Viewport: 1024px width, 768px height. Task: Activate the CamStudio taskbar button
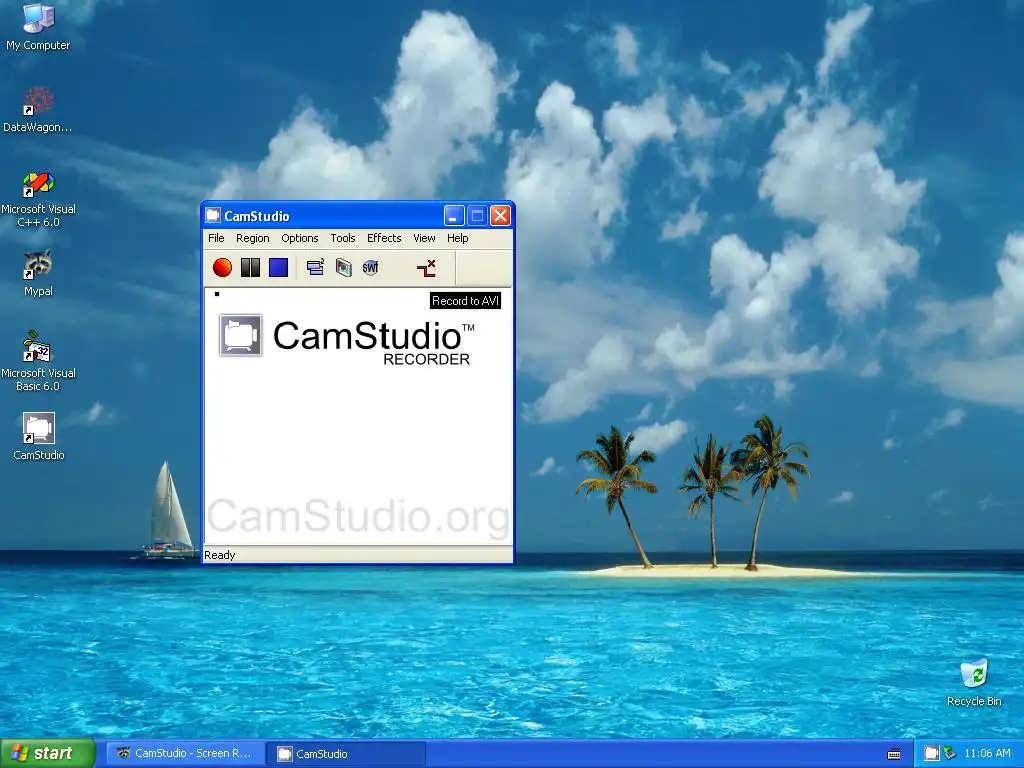coord(347,754)
